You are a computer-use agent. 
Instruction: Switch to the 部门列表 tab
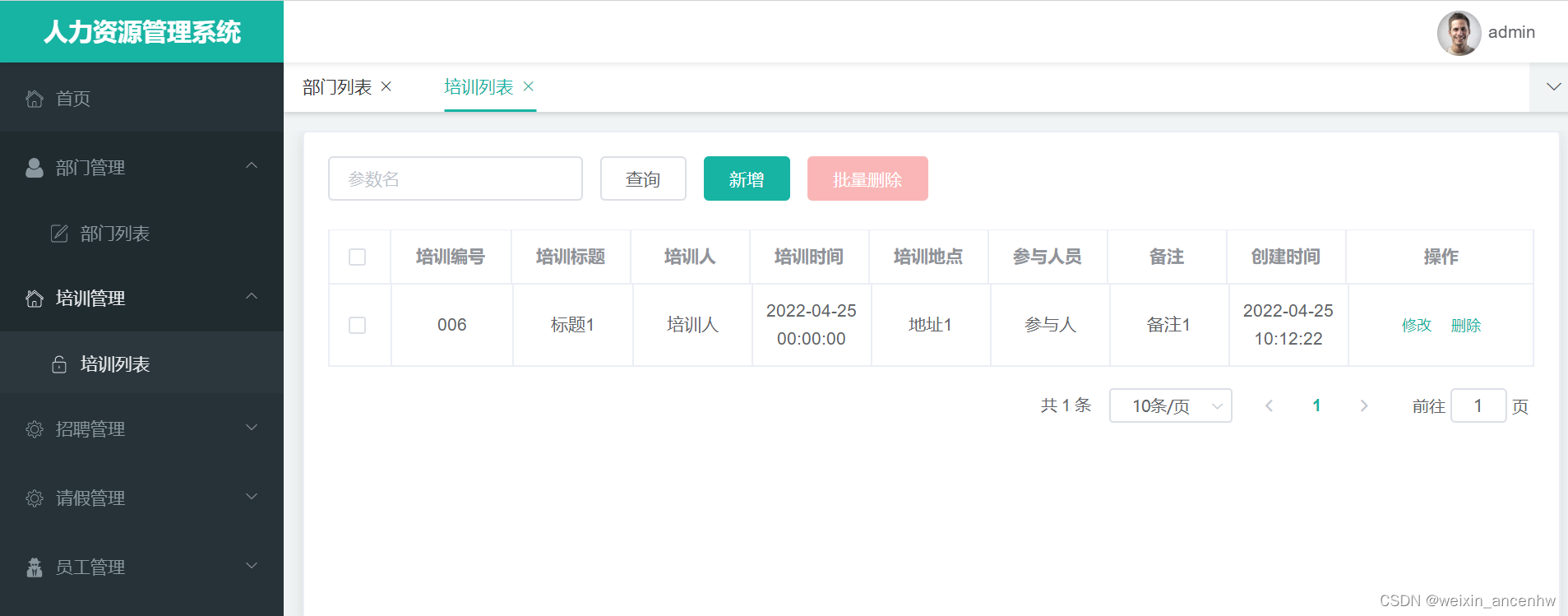pos(337,87)
